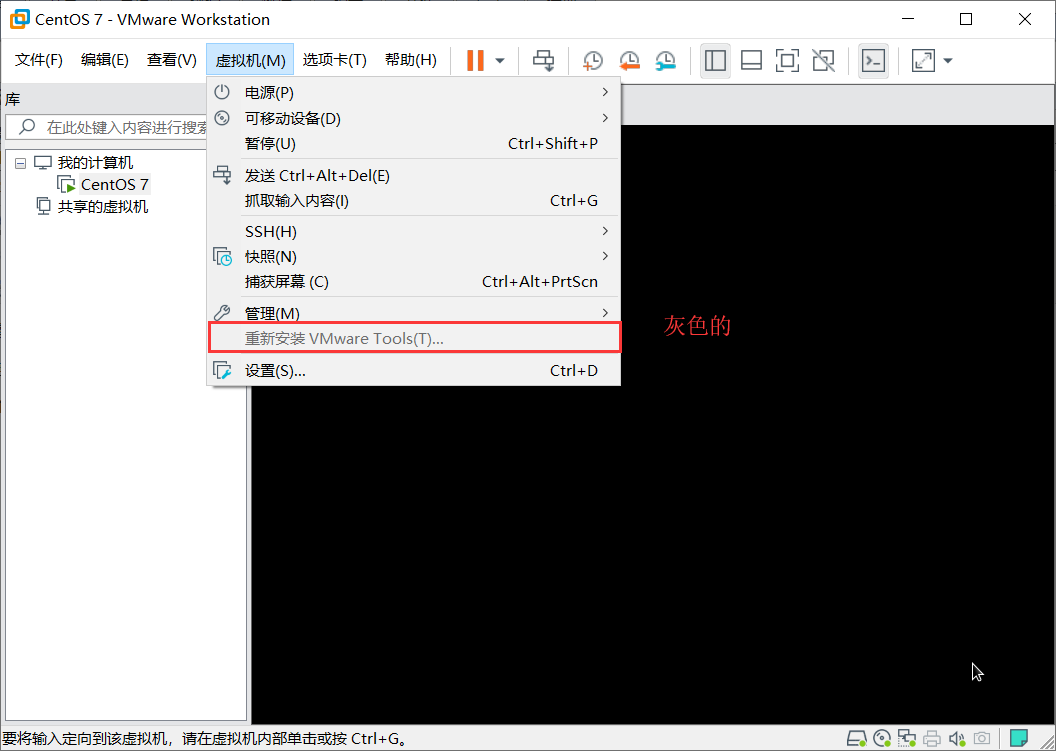Viewport: 1056px width, 751px height.
Task: Click the send-keys icon beside 发送 Ctrl+Alt+Del
Action: coord(222,175)
